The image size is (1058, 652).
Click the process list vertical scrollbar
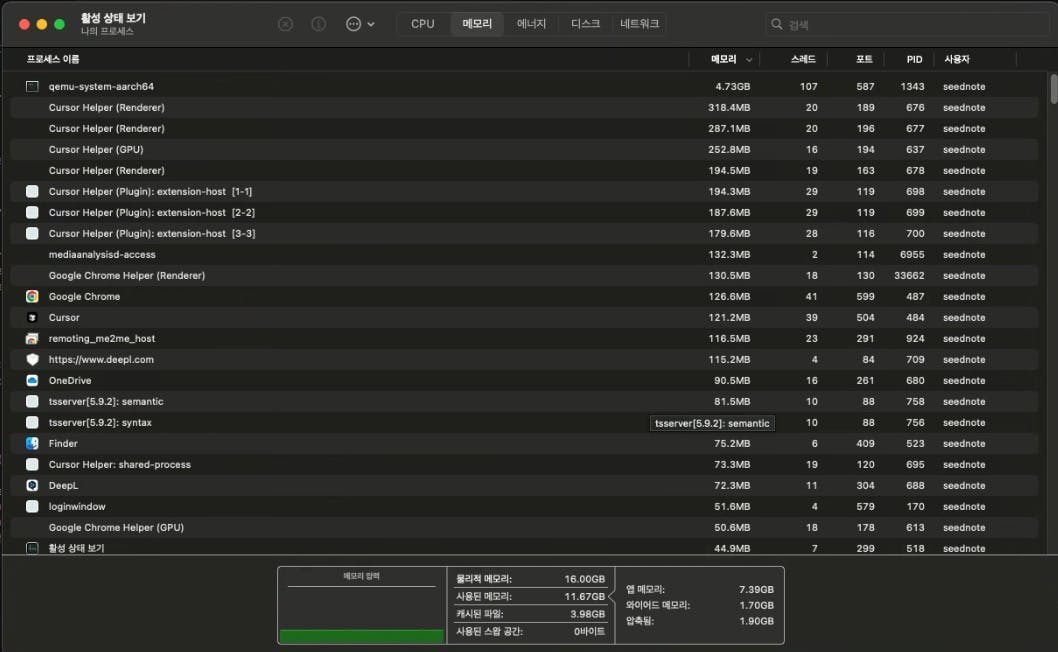[x=1053, y=89]
